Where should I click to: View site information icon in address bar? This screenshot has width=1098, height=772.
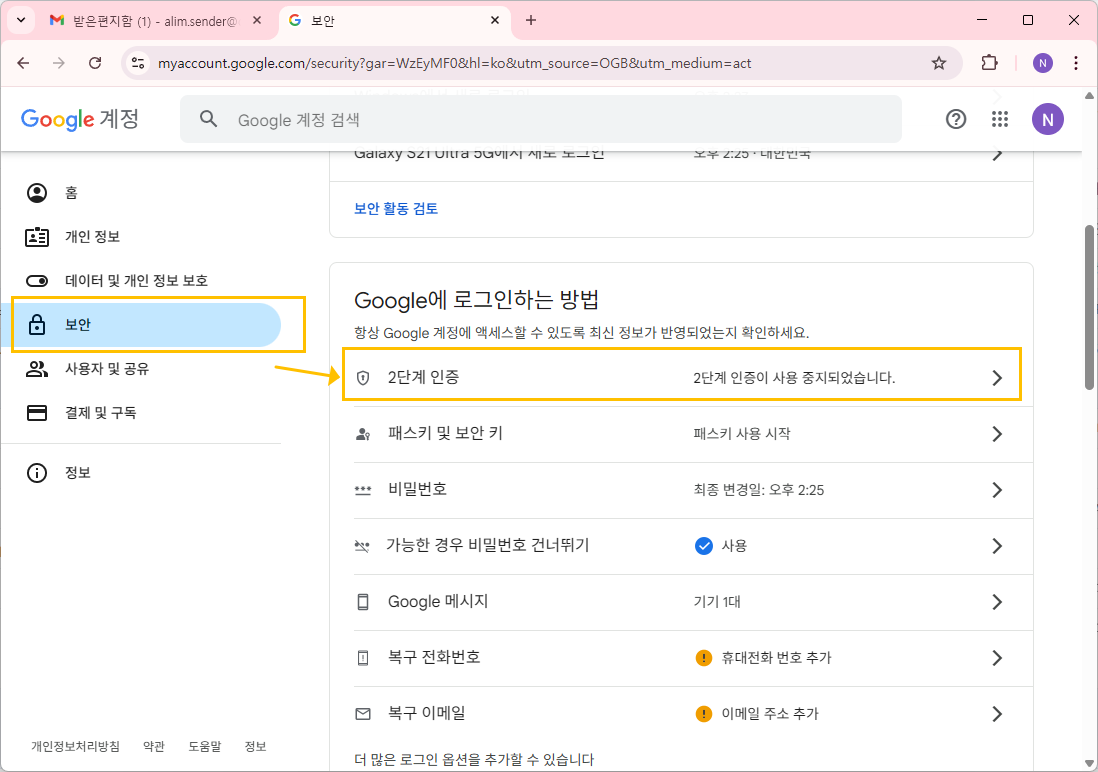click(x=138, y=63)
